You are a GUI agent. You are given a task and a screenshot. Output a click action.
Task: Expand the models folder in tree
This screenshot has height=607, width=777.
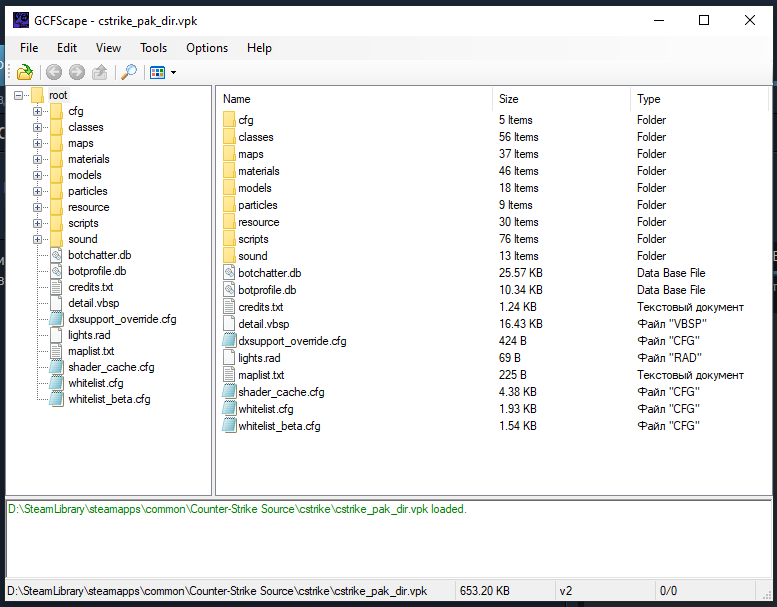coord(37,175)
